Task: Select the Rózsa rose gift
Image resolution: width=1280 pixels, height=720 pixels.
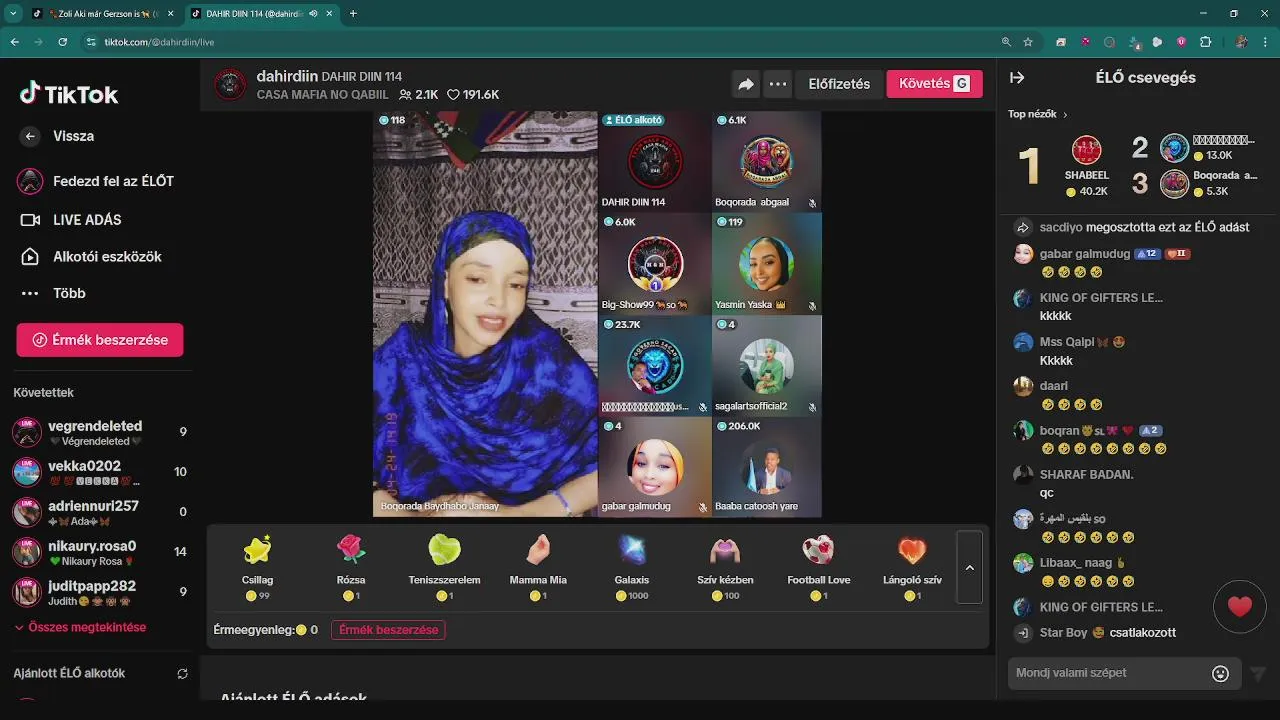Action: [x=351, y=567]
